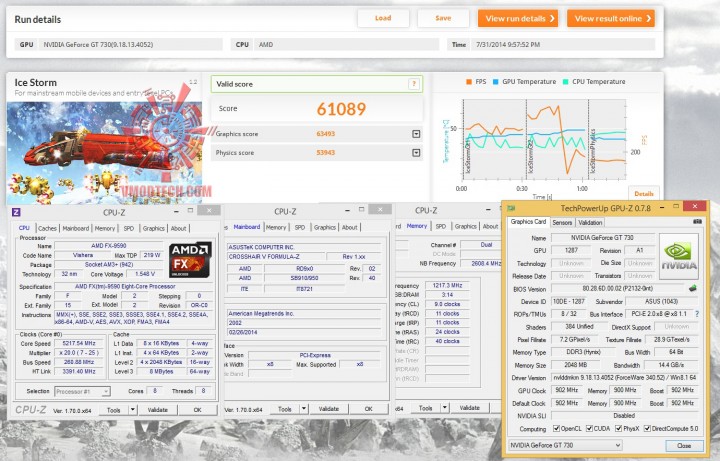Click the FPS and temperature chart area
Image resolution: width=720 pixels, height=461 pixels.
pyautogui.click(x=544, y=140)
